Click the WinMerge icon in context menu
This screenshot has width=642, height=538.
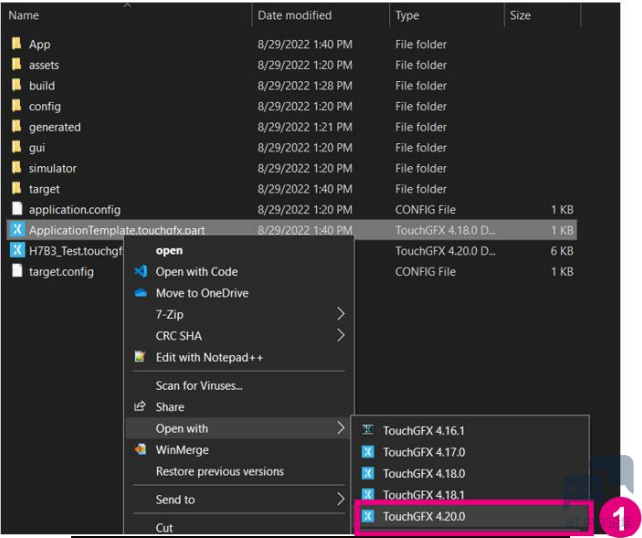pyautogui.click(x=140, y=450)
